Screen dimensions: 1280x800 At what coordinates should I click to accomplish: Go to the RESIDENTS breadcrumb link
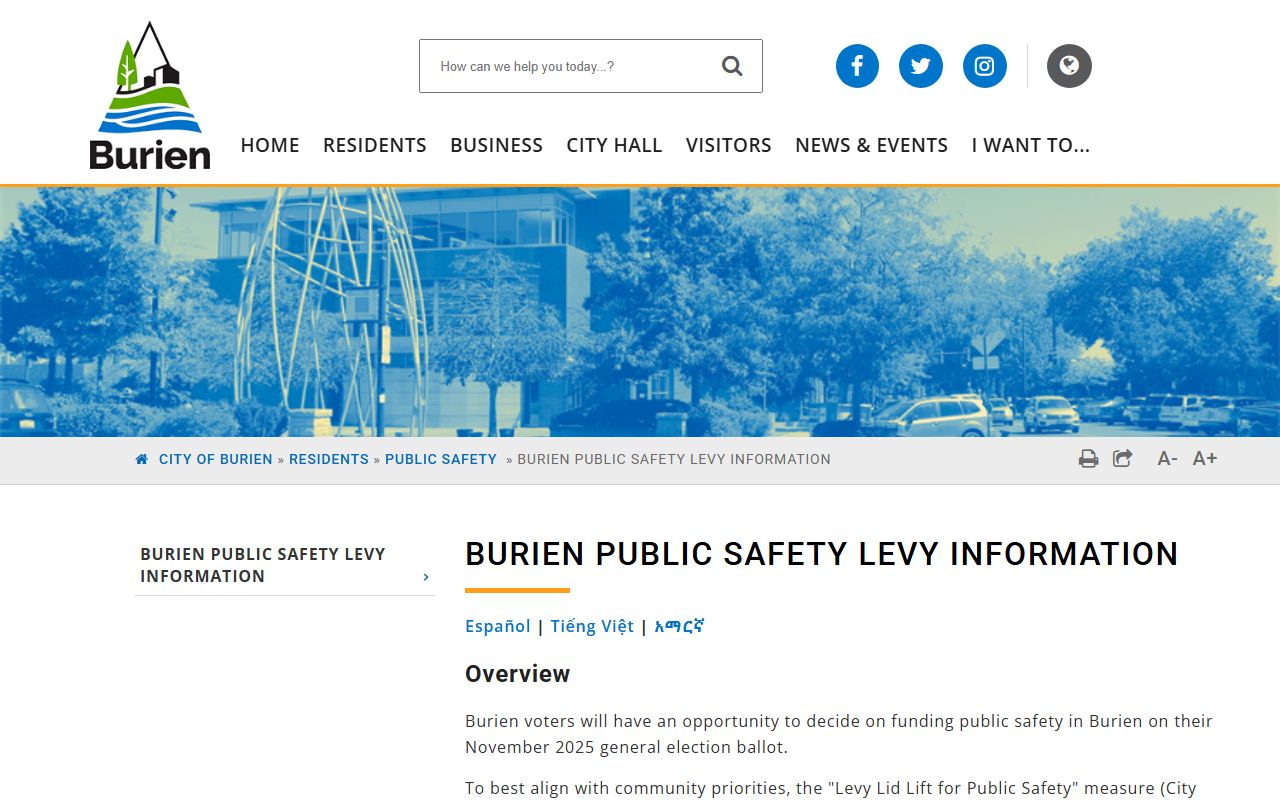[329, 459]
